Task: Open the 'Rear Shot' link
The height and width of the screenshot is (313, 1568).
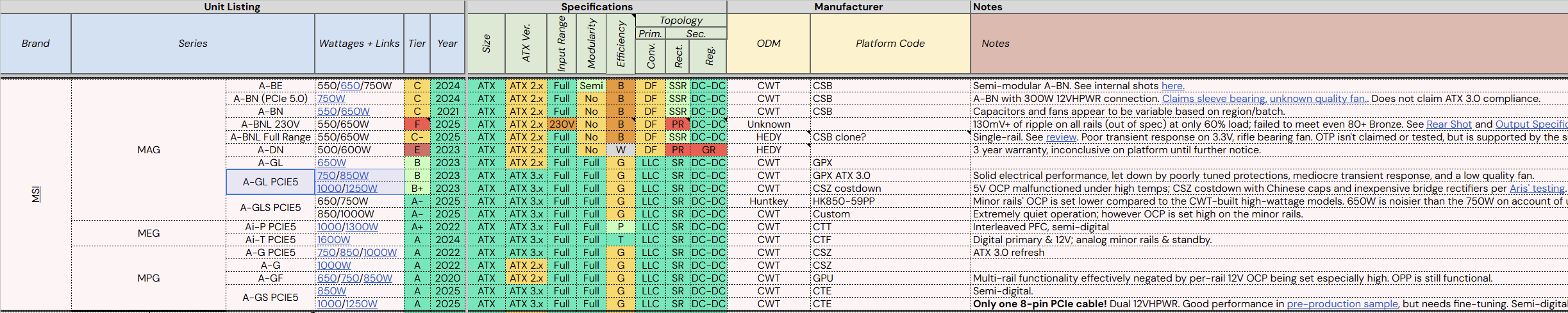Action: [x=1449, y=124]
